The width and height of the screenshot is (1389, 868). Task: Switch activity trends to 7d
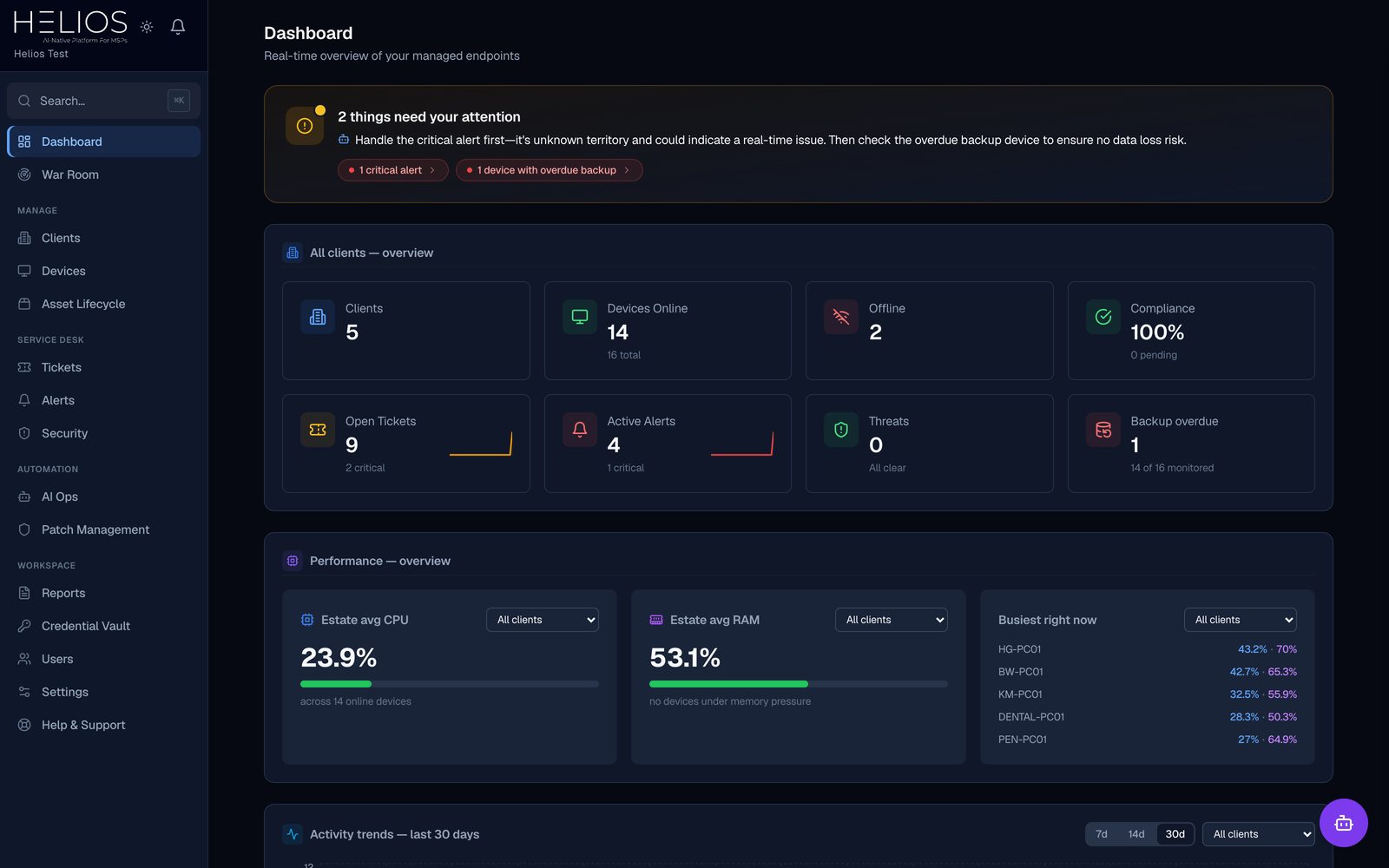1102,834
